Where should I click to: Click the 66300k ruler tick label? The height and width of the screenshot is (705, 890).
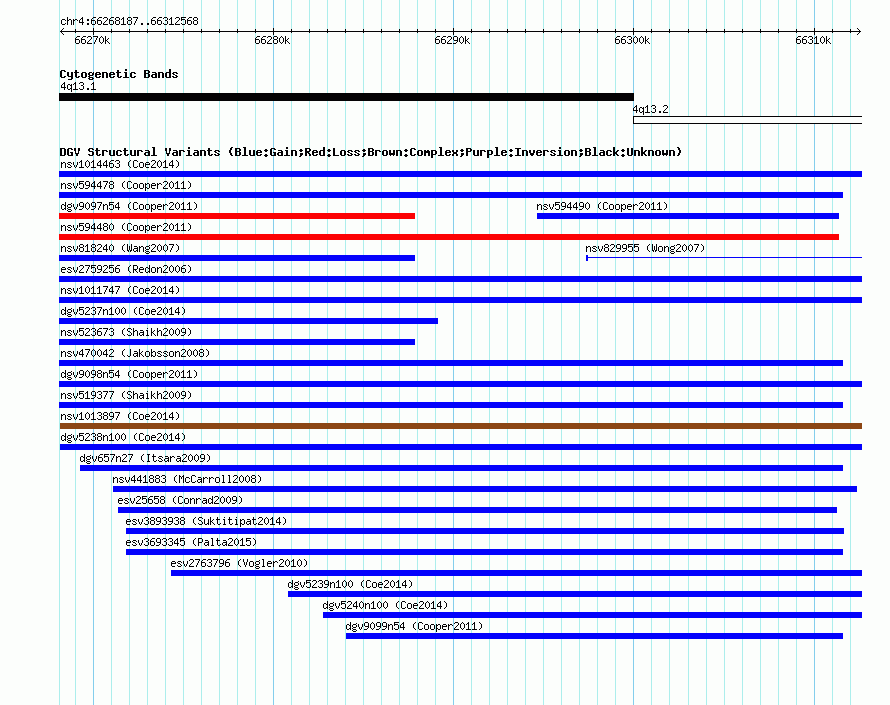coord(632,40)
